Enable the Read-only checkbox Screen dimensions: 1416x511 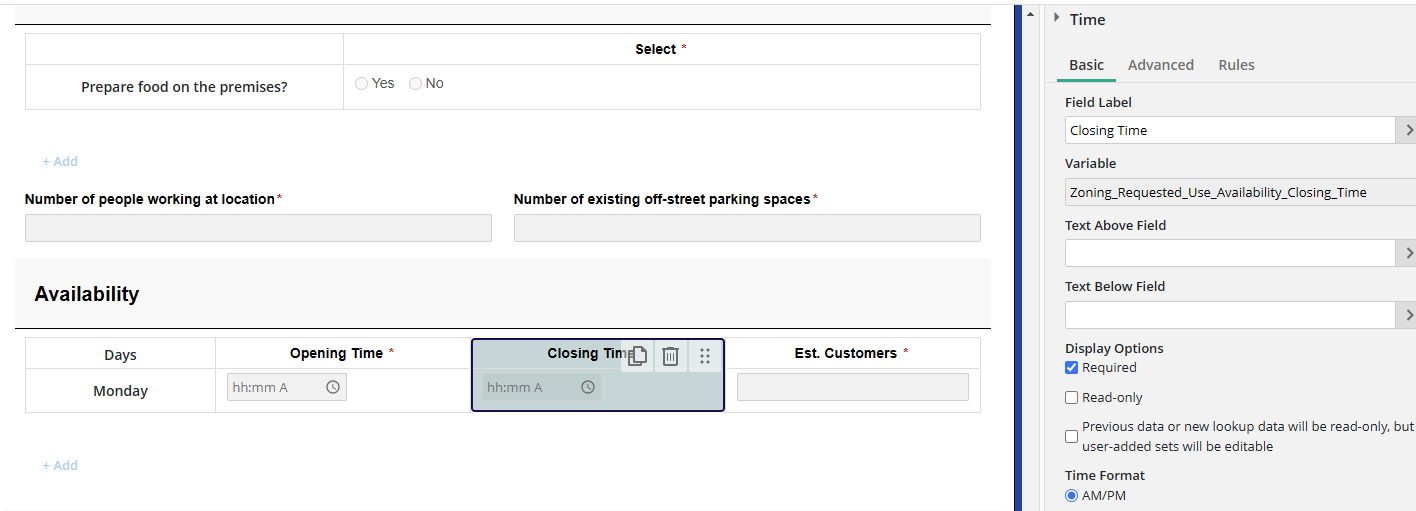point(1072,397)
